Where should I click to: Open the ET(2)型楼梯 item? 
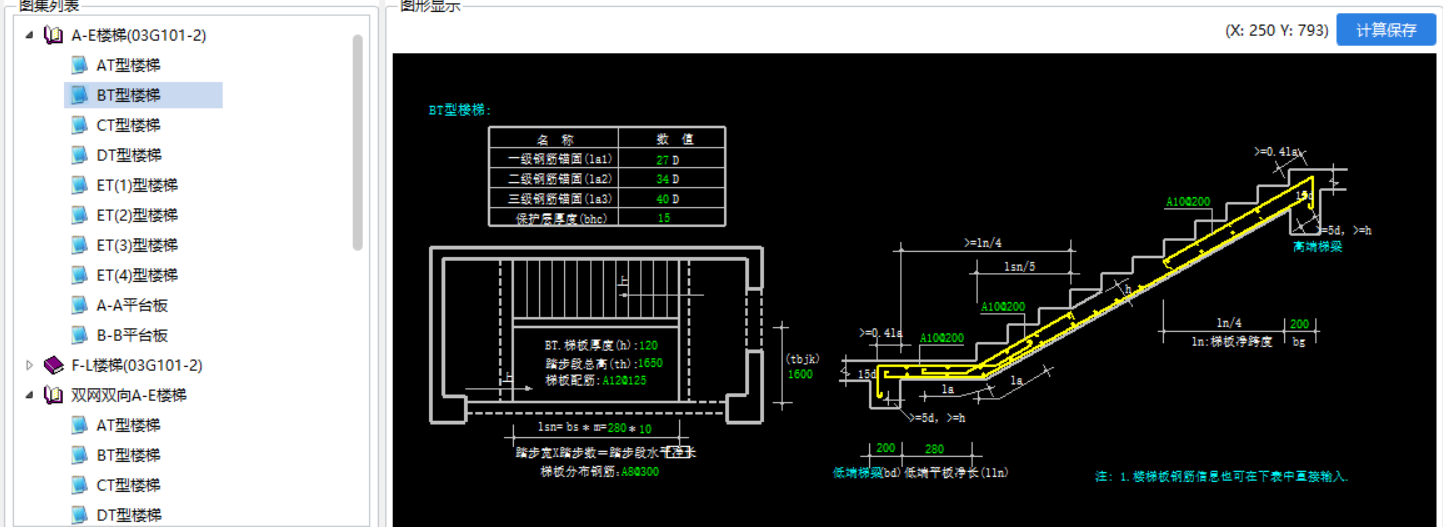(137, 215)
